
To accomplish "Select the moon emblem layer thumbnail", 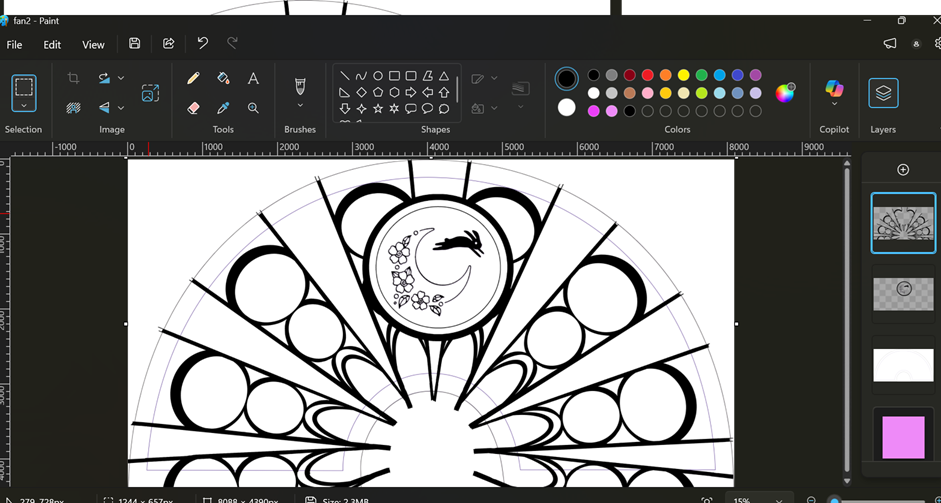I will coord(903,293).
